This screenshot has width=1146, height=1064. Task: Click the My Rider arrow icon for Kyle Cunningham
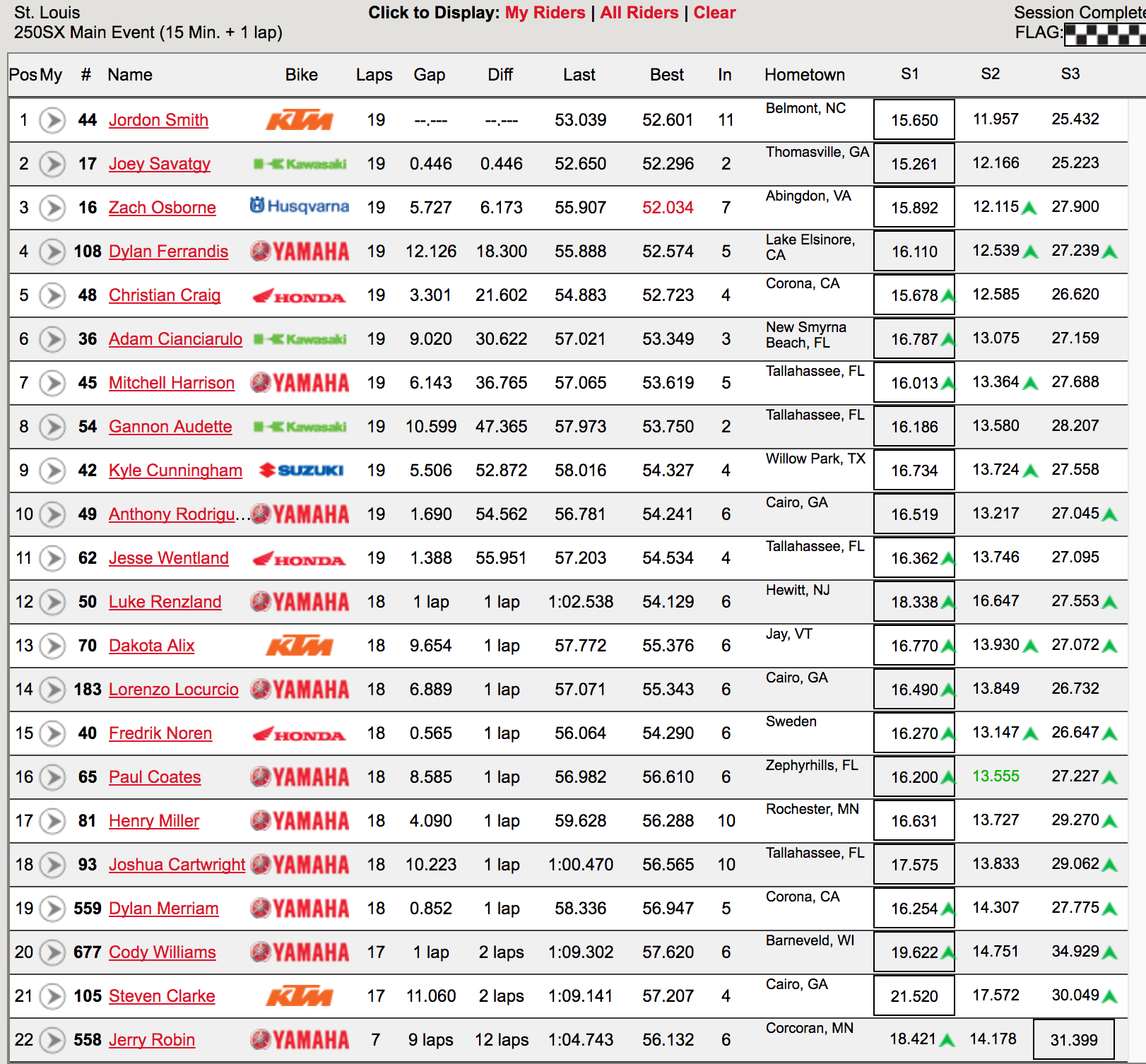(x=52, y=471)
